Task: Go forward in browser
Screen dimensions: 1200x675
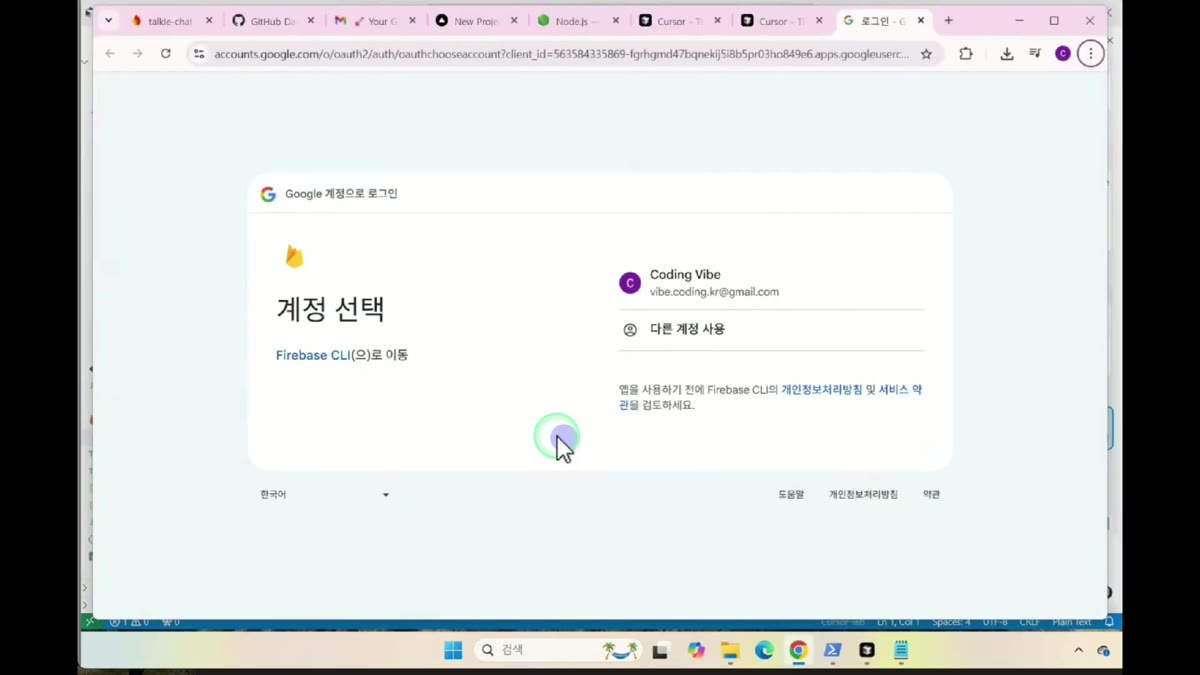Action: [x=138, y=54]
